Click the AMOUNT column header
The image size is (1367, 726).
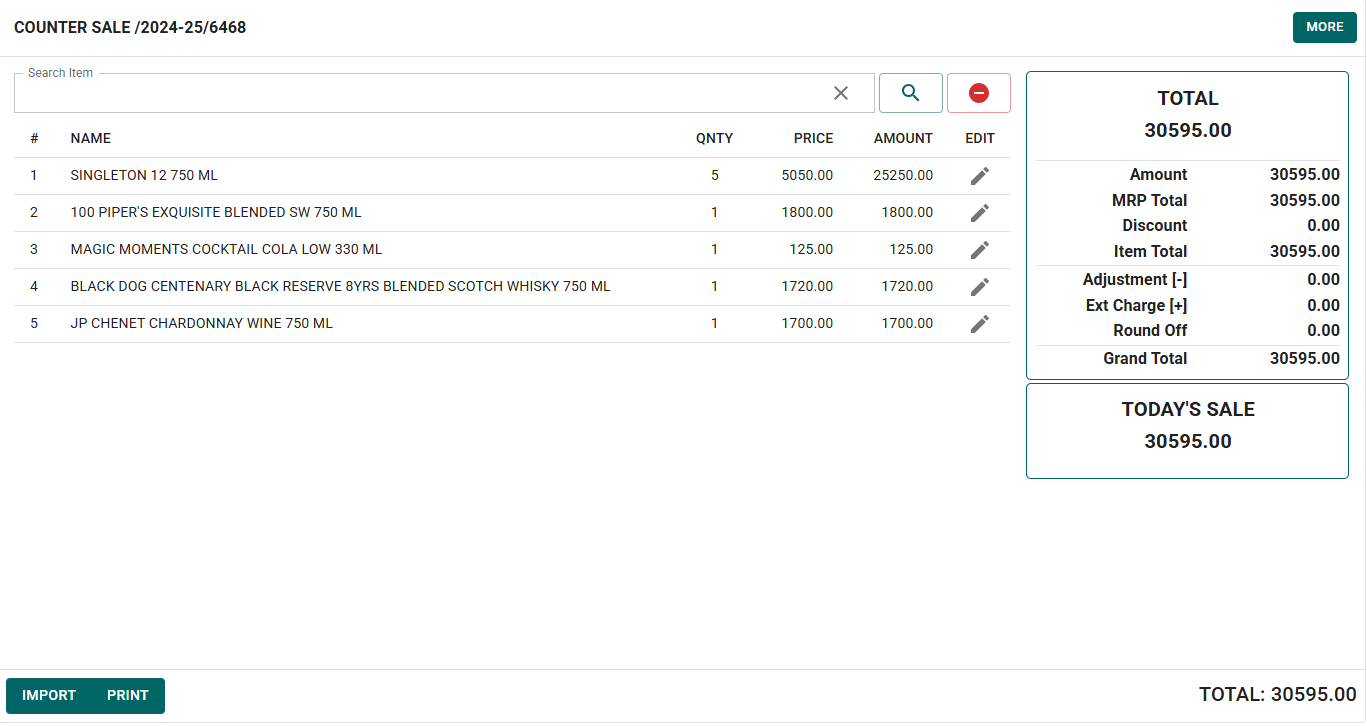click(x=903, y=138)
